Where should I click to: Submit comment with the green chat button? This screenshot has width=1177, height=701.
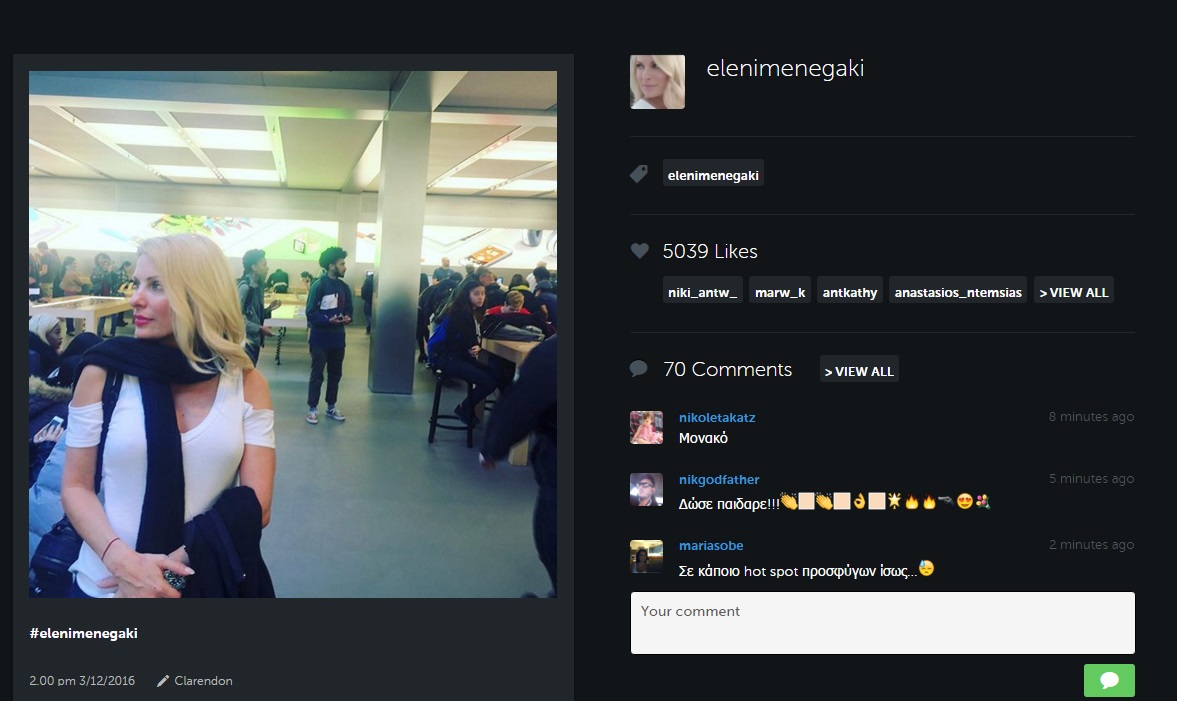(1109, 680)
